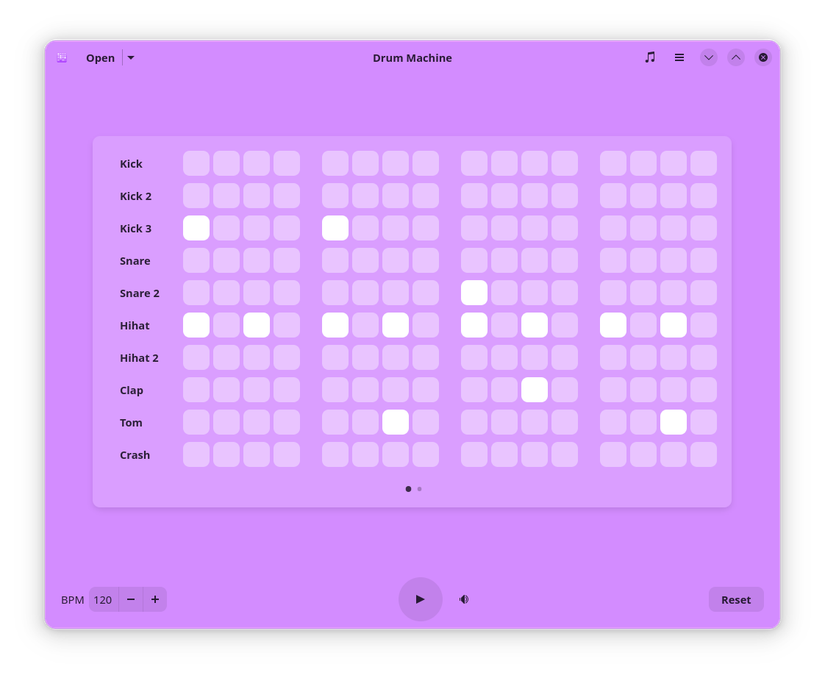Enable the first Hihat 2 step
Viewport: 825px width, 678px height.
tap(196, 358)
